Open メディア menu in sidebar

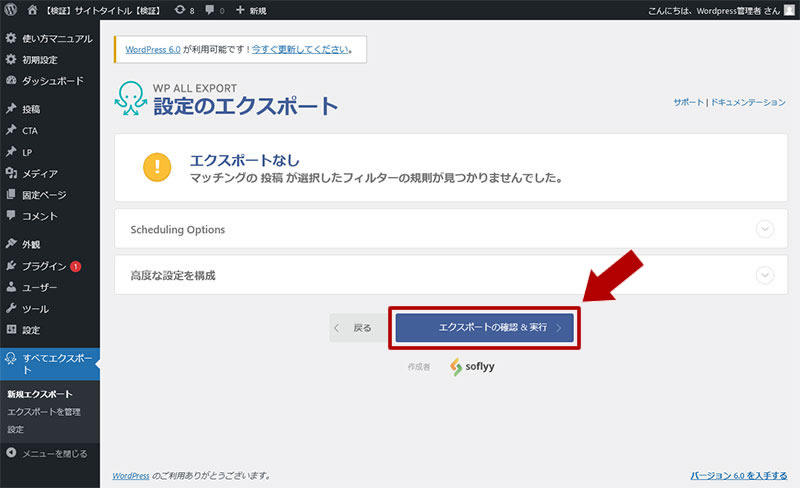pyautogui.click(x=40, y=174)
